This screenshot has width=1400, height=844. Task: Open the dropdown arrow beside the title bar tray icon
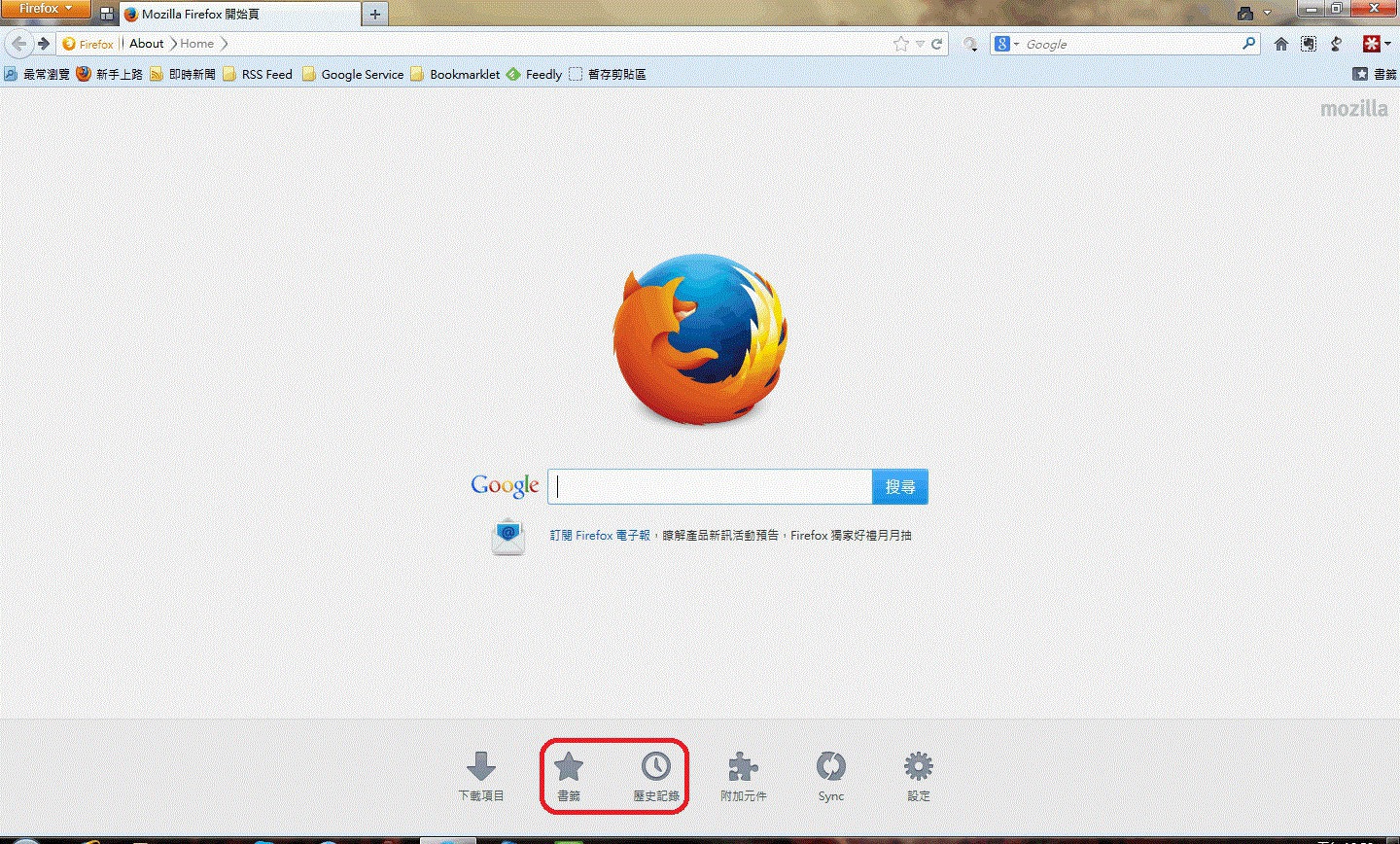(1267, 13)
